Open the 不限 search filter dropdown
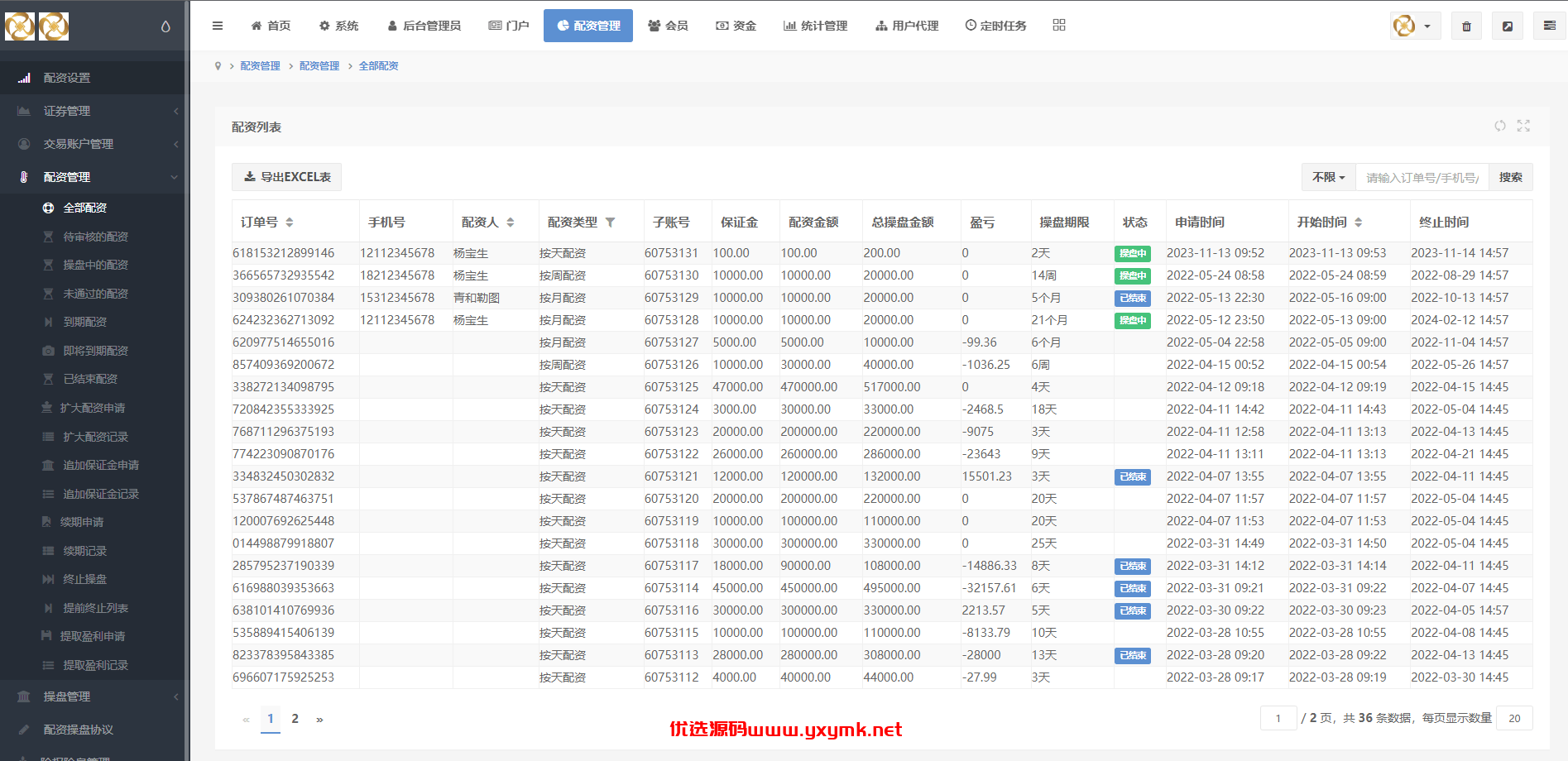The width and height of the screenshot is (1568, 761). [x=1329, y=177]
